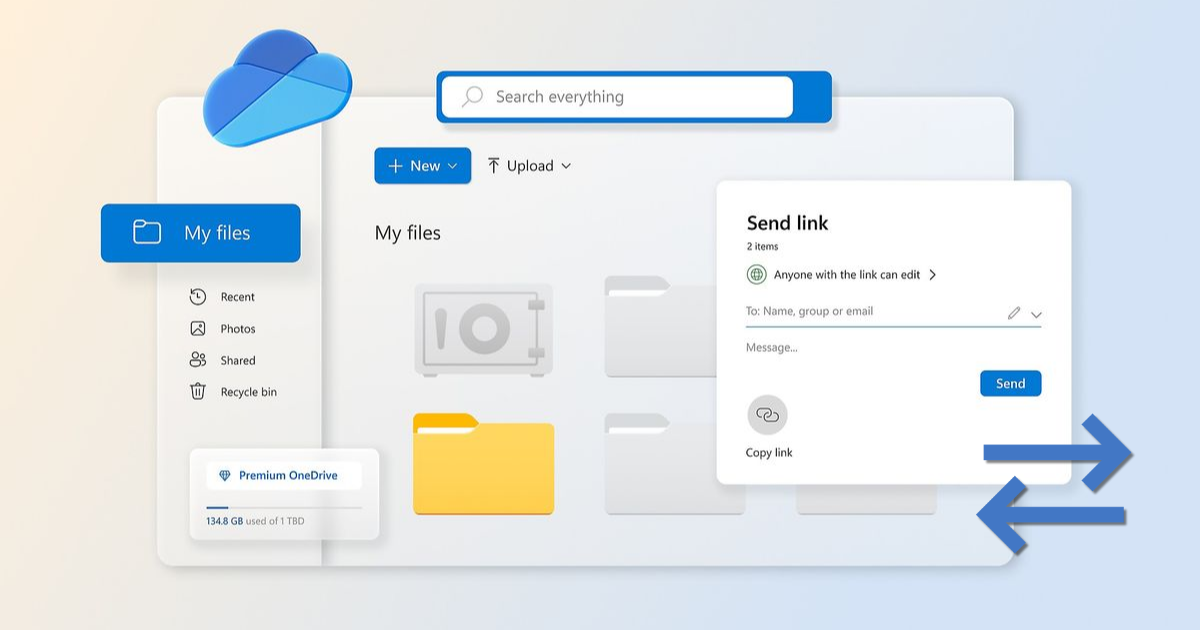The height and width of the screenshot is (630, 1200).
Task: Open the Personal Vault folder
Action: coord(483,330)
